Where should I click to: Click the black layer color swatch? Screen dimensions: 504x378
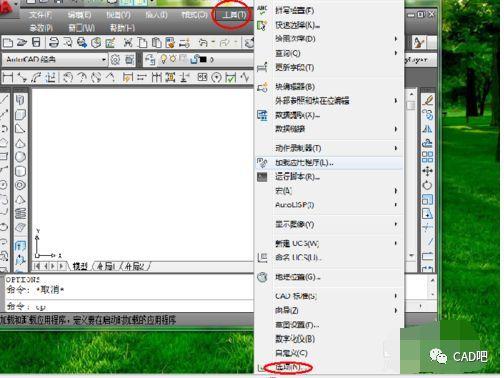[203, 60]
